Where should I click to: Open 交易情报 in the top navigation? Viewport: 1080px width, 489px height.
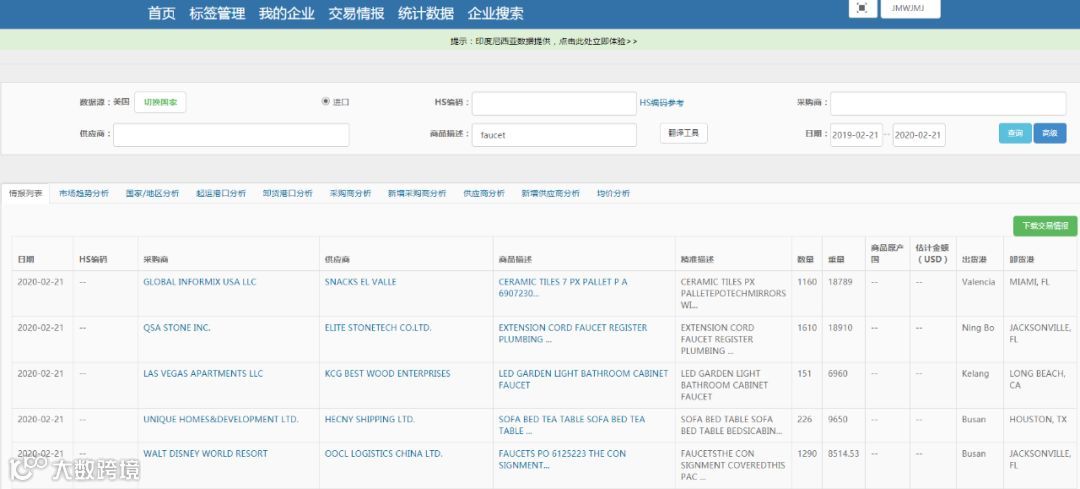coord(356,13)
